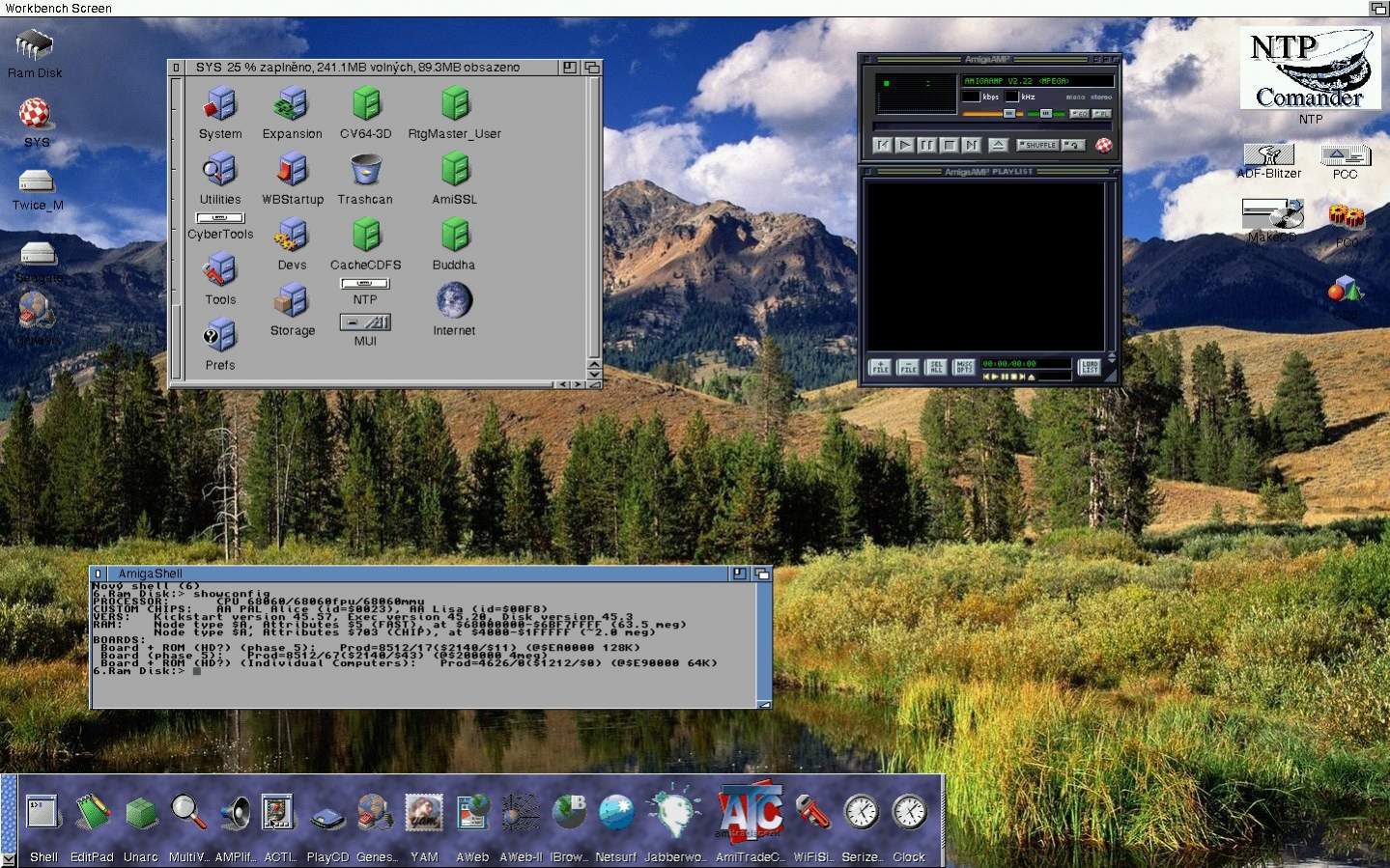Click the eject button in AmigaAMP

[x=998, y=145]
